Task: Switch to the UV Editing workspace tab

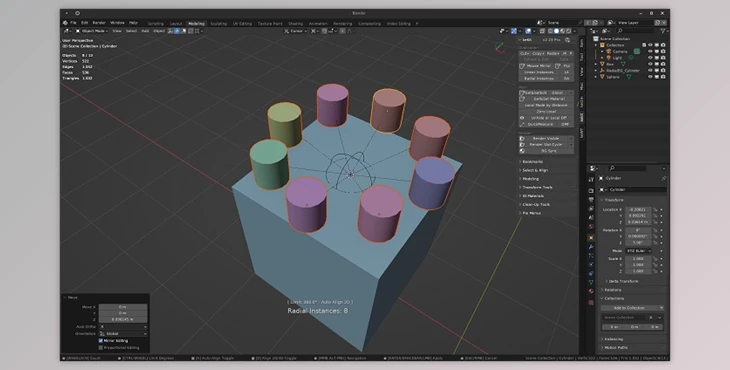Action: click(x=242, y=23)
